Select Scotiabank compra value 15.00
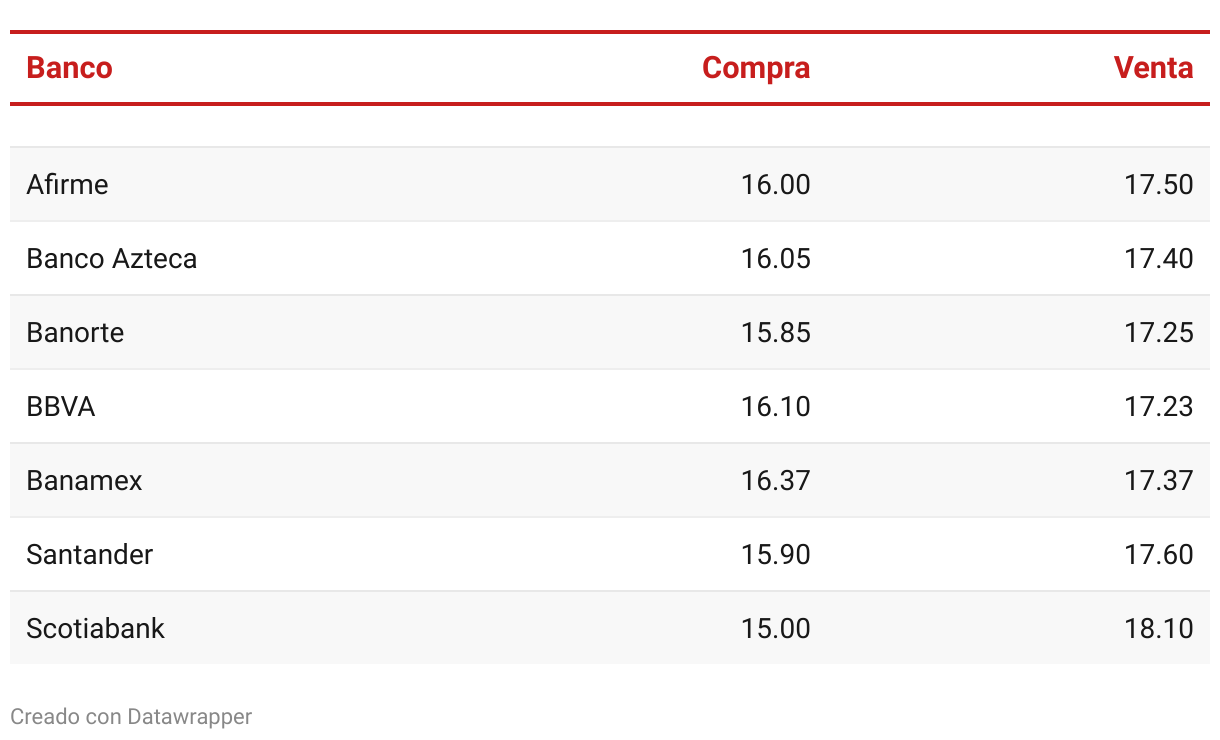The height and width of the screenshot is (740, 1220). tap(776, 629)
